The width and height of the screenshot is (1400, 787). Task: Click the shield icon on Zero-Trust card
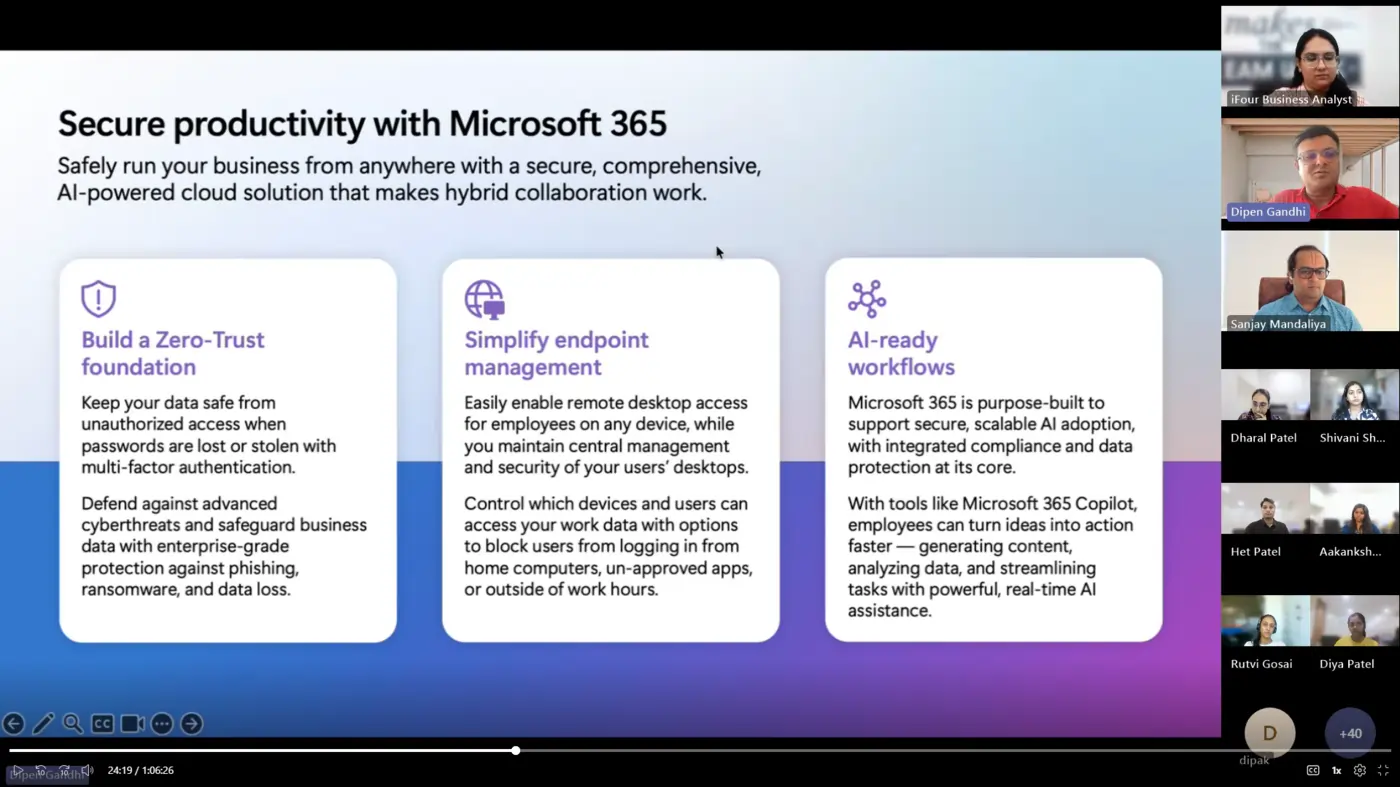(x=98, y=298)
